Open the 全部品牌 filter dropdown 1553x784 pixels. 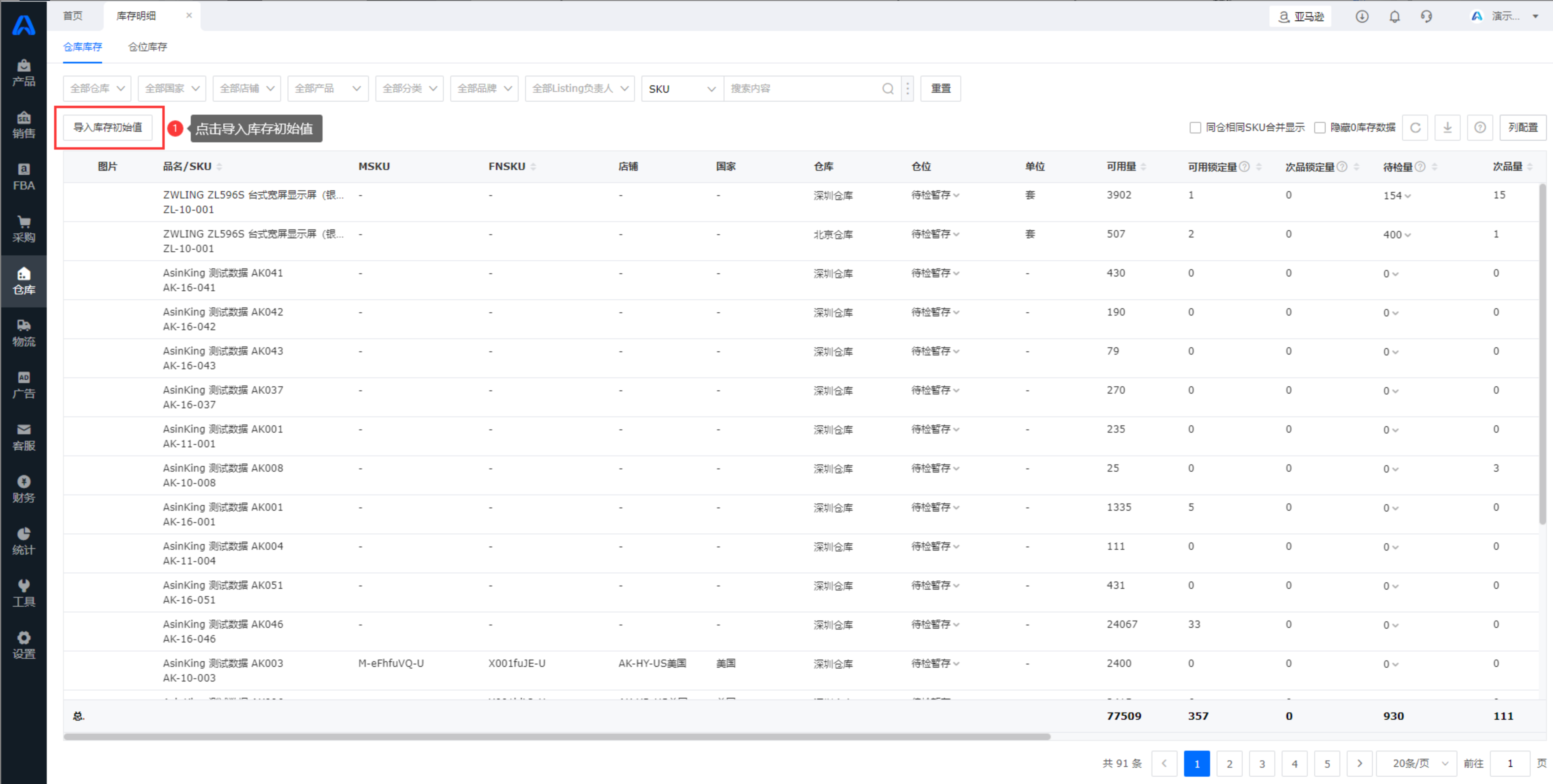pyautogui.click(x=484, y=89)
